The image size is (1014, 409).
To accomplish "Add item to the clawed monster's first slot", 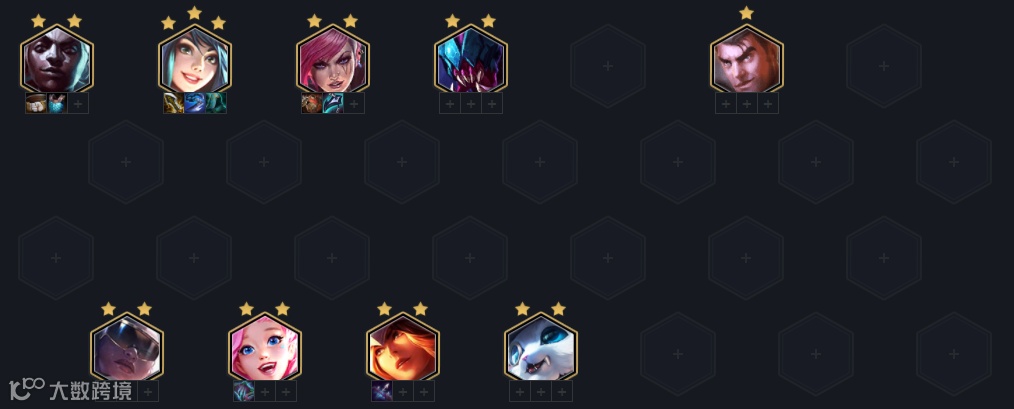I will coord(449,103).
